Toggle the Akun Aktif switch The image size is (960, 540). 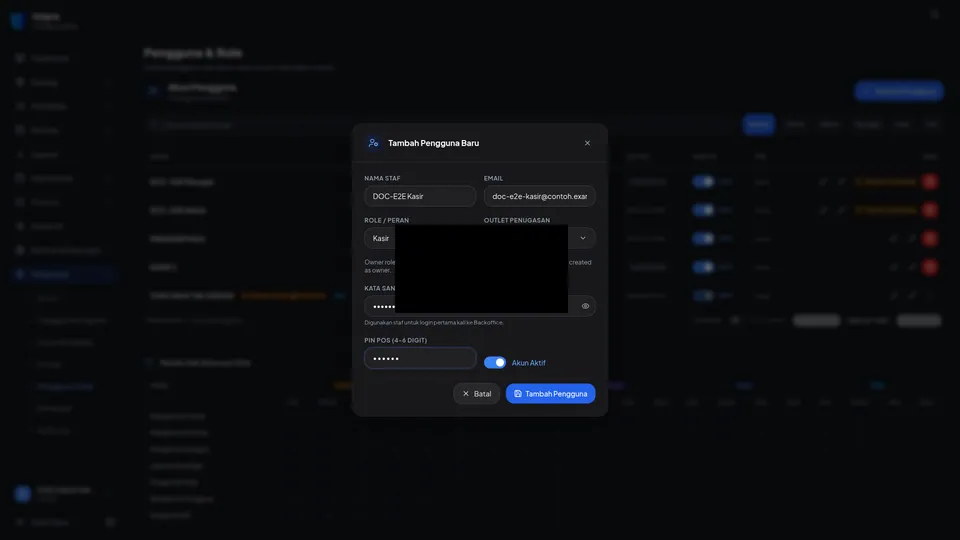[495, 362]
